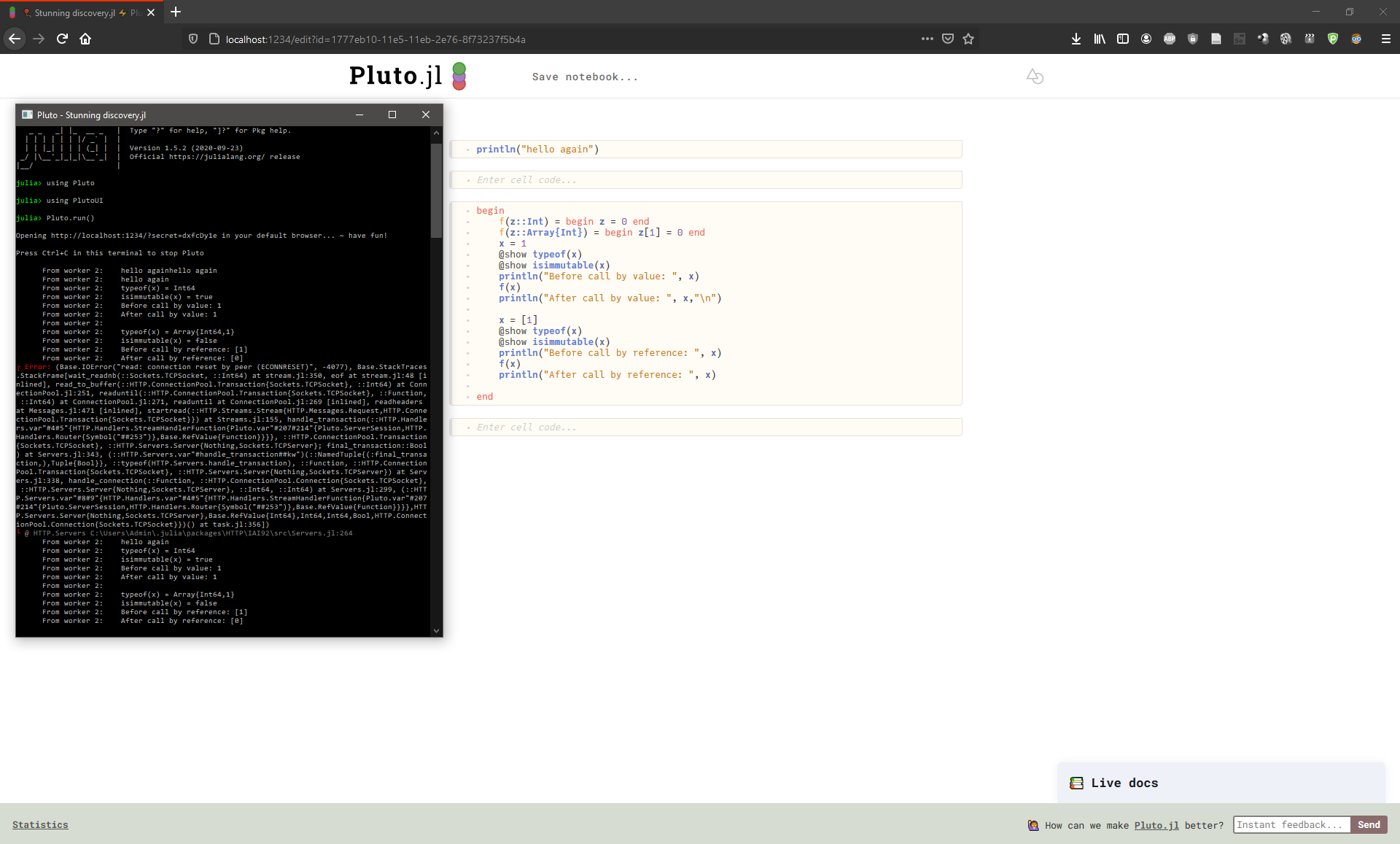This screenshot has height=844, width=1400.
Task: Open a new browser tab
Action: pos(175,12)
